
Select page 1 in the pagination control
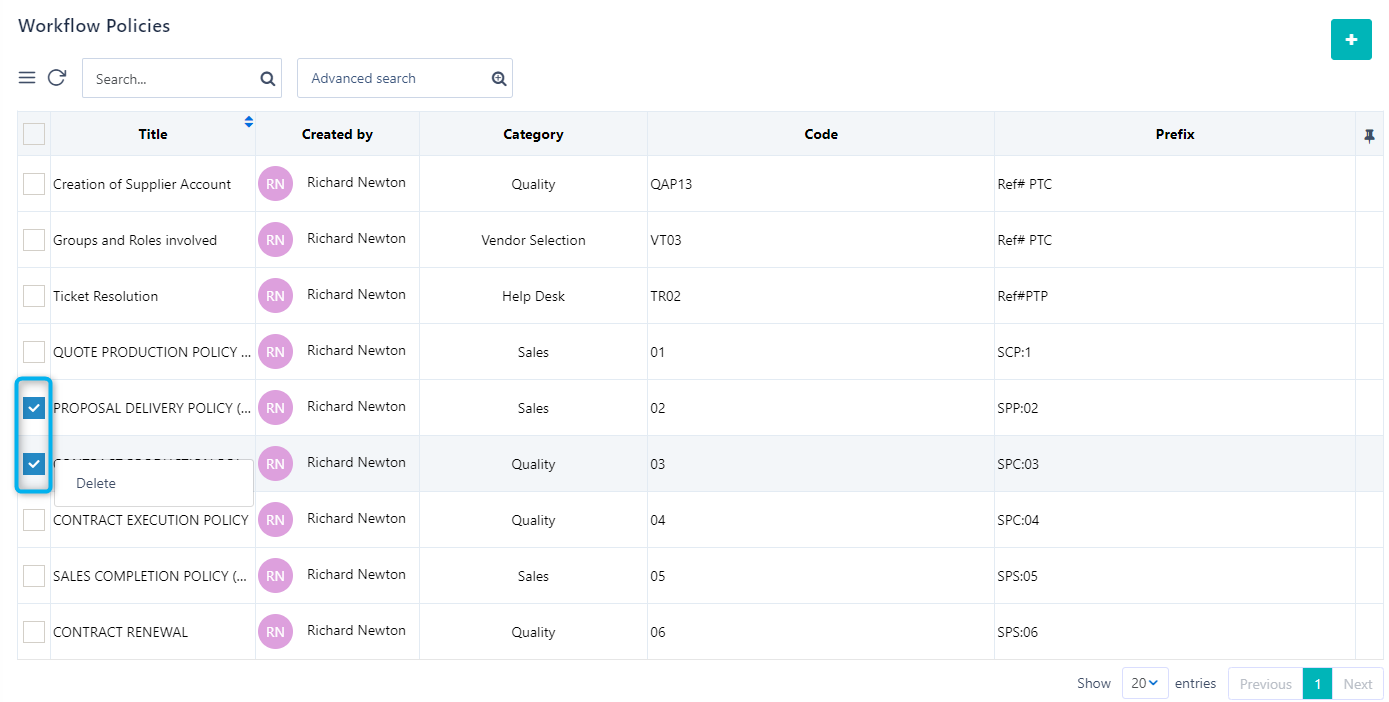coord(1317,683)
